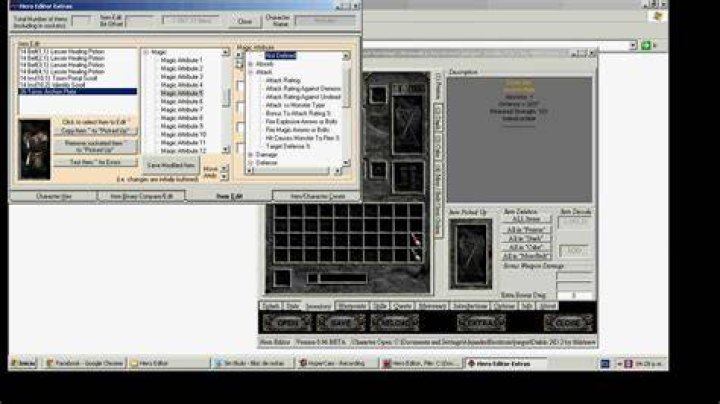Viewport: 720px width, 404px height.
Task: Switch to Item Binary Compare/Edit tab
Action: tap(141, 196)
